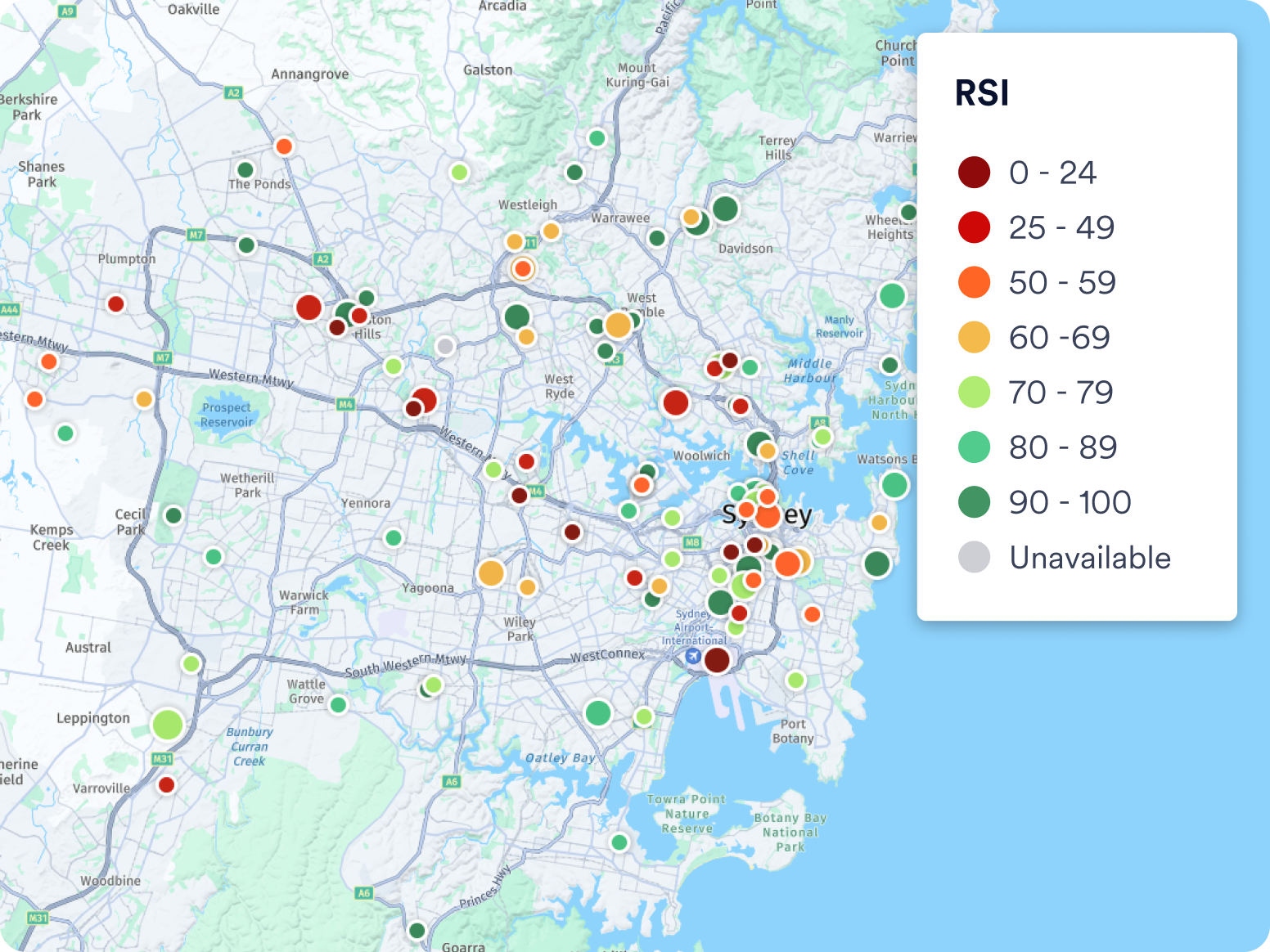Select the 50 - 59 orange legend swatch
The height and width of the screenshot is (952, 1270).
coord(974,282)
